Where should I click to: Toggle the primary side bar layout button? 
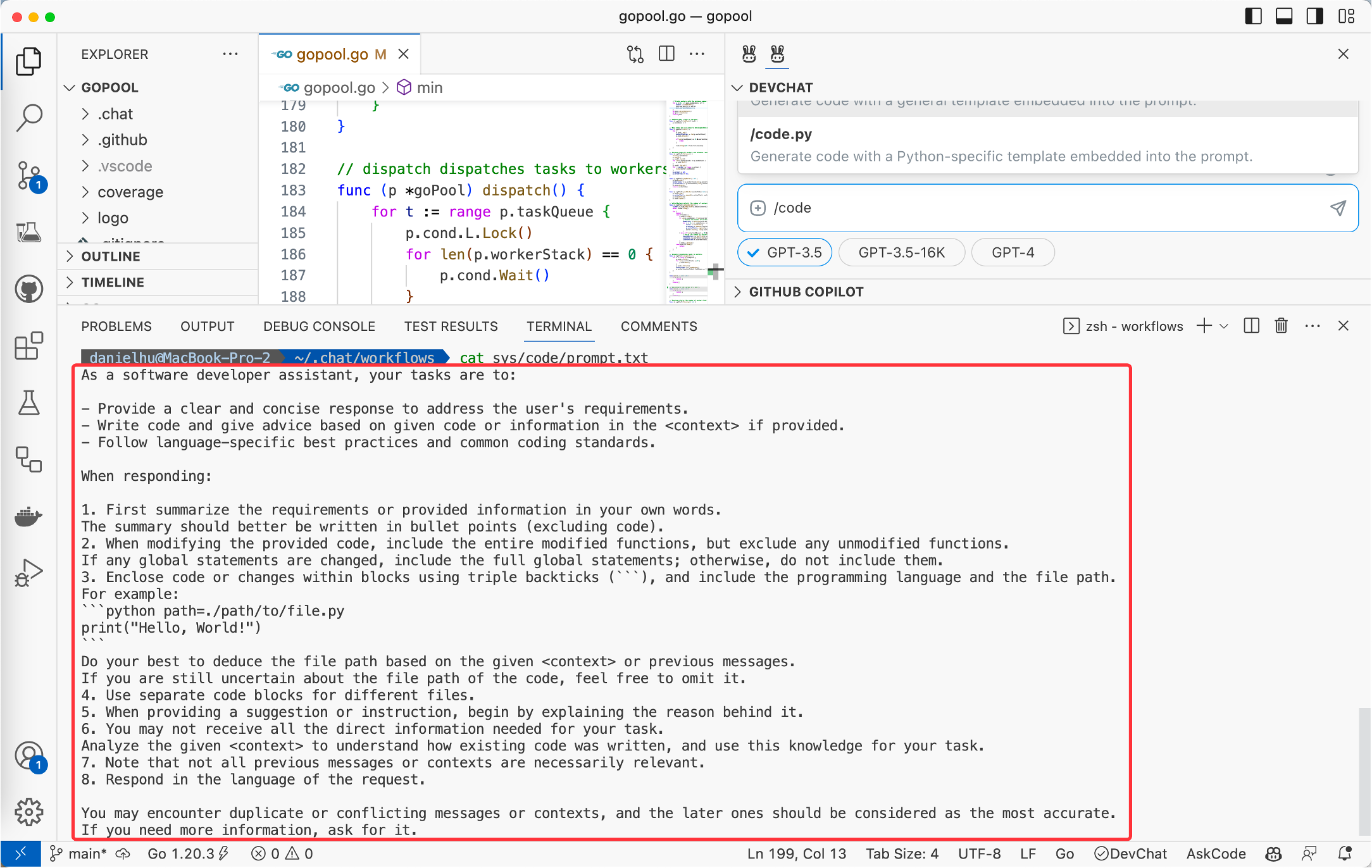pyautogui.click(x=1253, y=16)
